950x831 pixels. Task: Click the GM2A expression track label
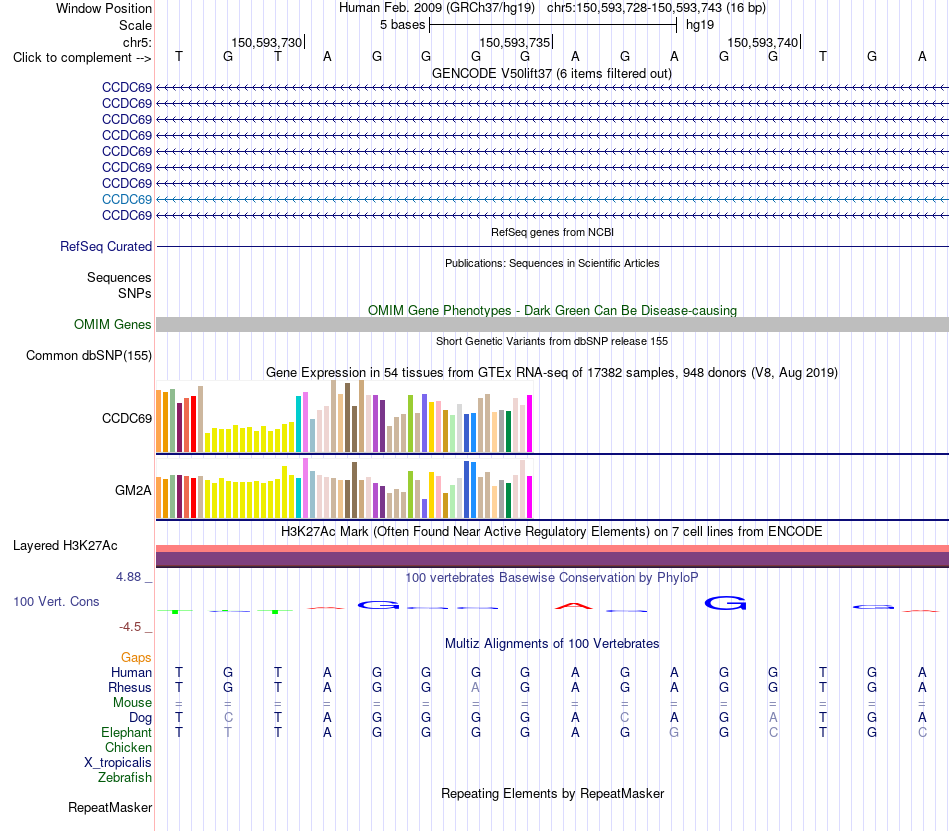pos(133,491)
